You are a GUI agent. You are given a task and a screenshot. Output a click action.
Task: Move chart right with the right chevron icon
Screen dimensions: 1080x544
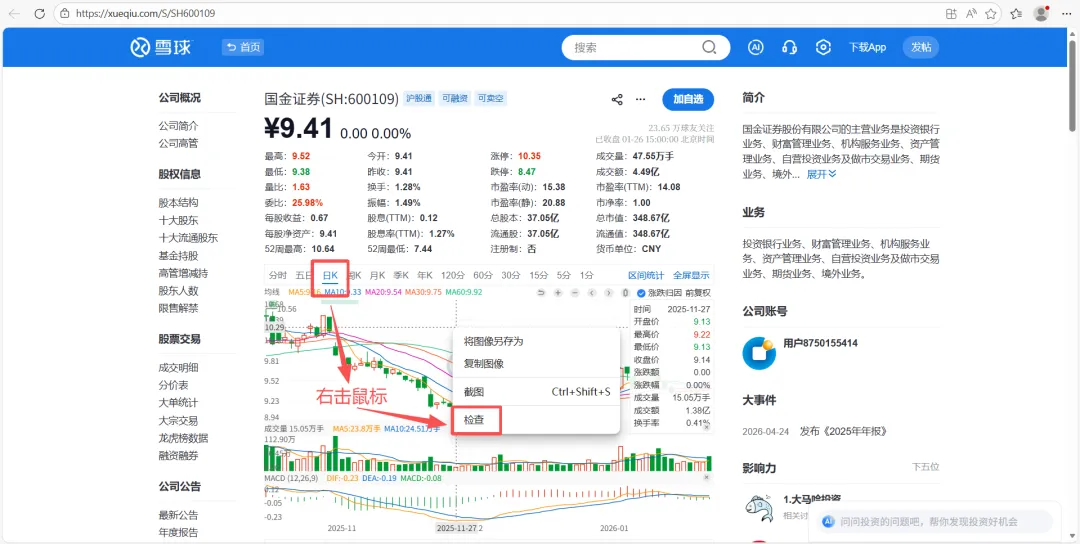click(608, 293)
